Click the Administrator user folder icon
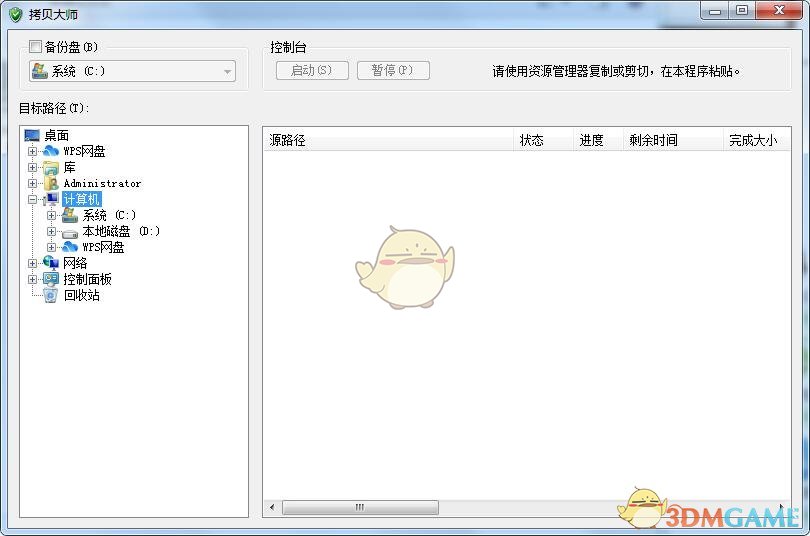This screenshot has width=810, height=536. [x=51, y=183]
